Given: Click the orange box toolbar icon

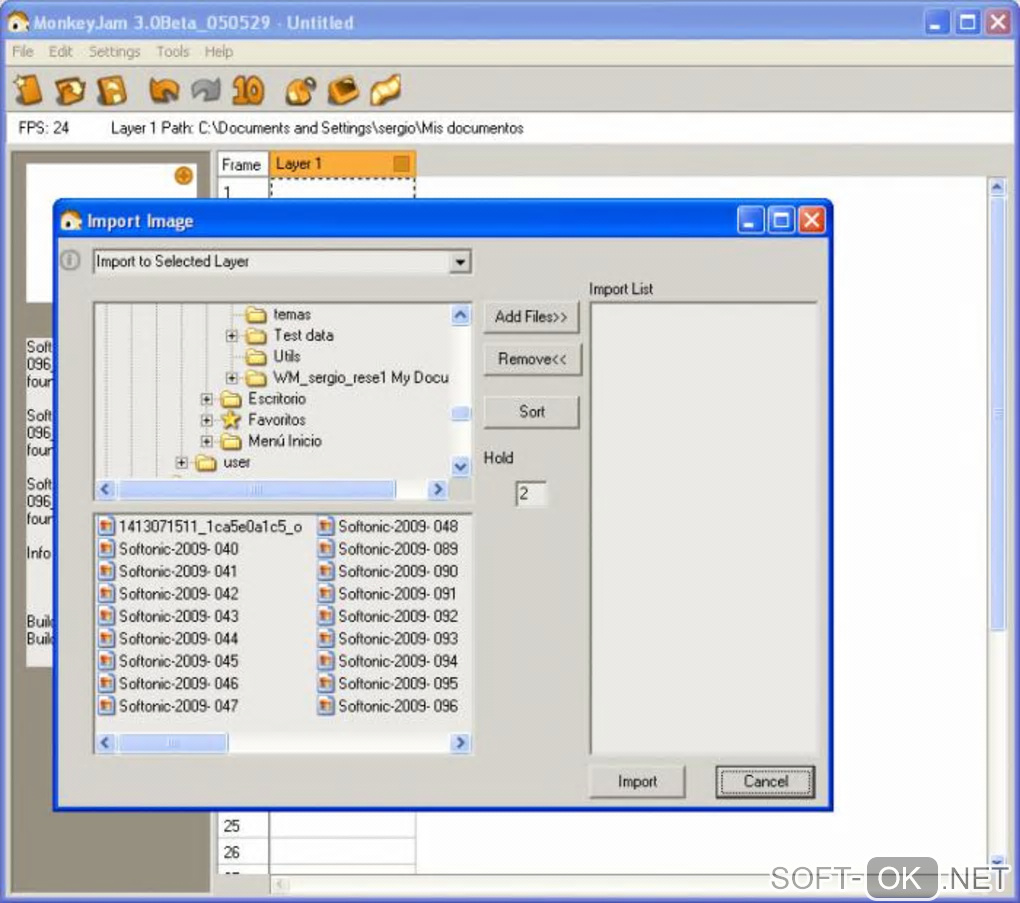Looking at the screenshot, I should (343, 90).
